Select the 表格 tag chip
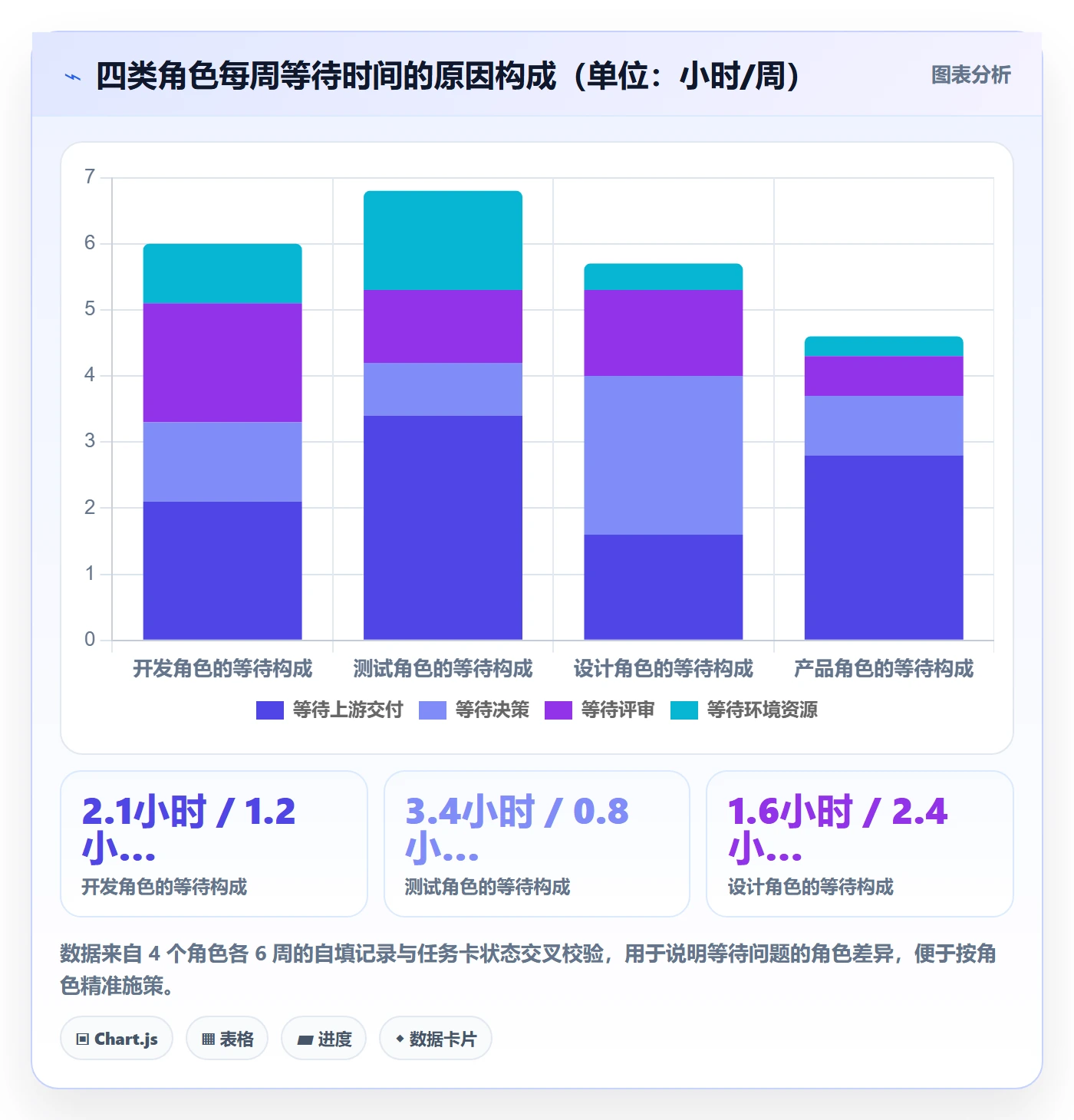This screenshot has height=1120, width=1074. (x=227, y=1039)
